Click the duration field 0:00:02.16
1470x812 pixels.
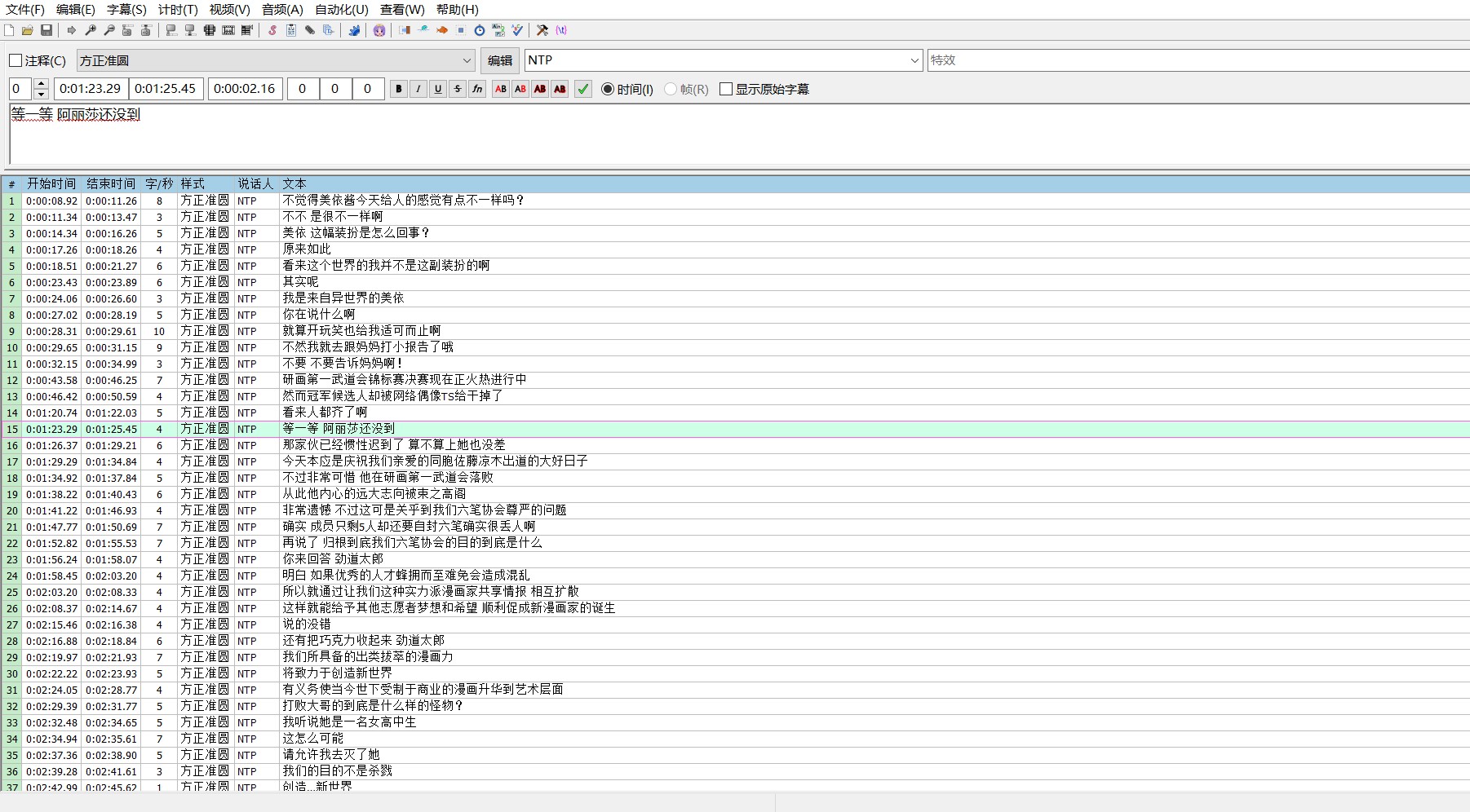click(x=246, y=89)
